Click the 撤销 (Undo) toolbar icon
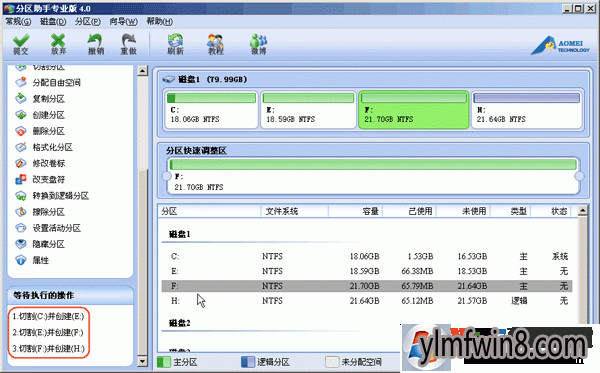600x373 pixels. [96, 45]
